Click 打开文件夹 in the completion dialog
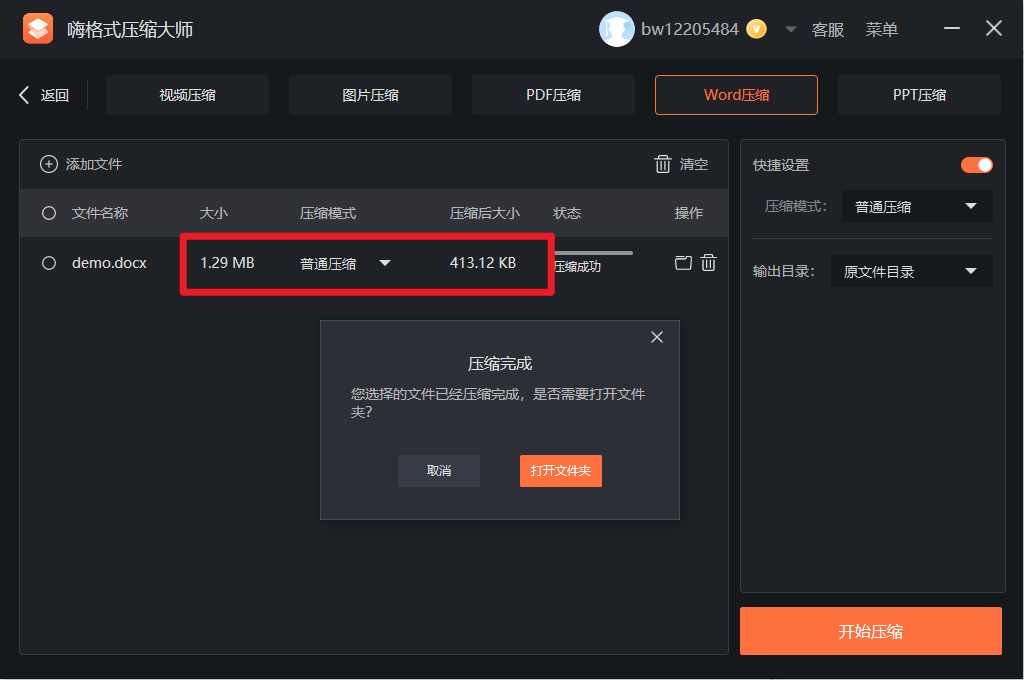 click(560, 471)
